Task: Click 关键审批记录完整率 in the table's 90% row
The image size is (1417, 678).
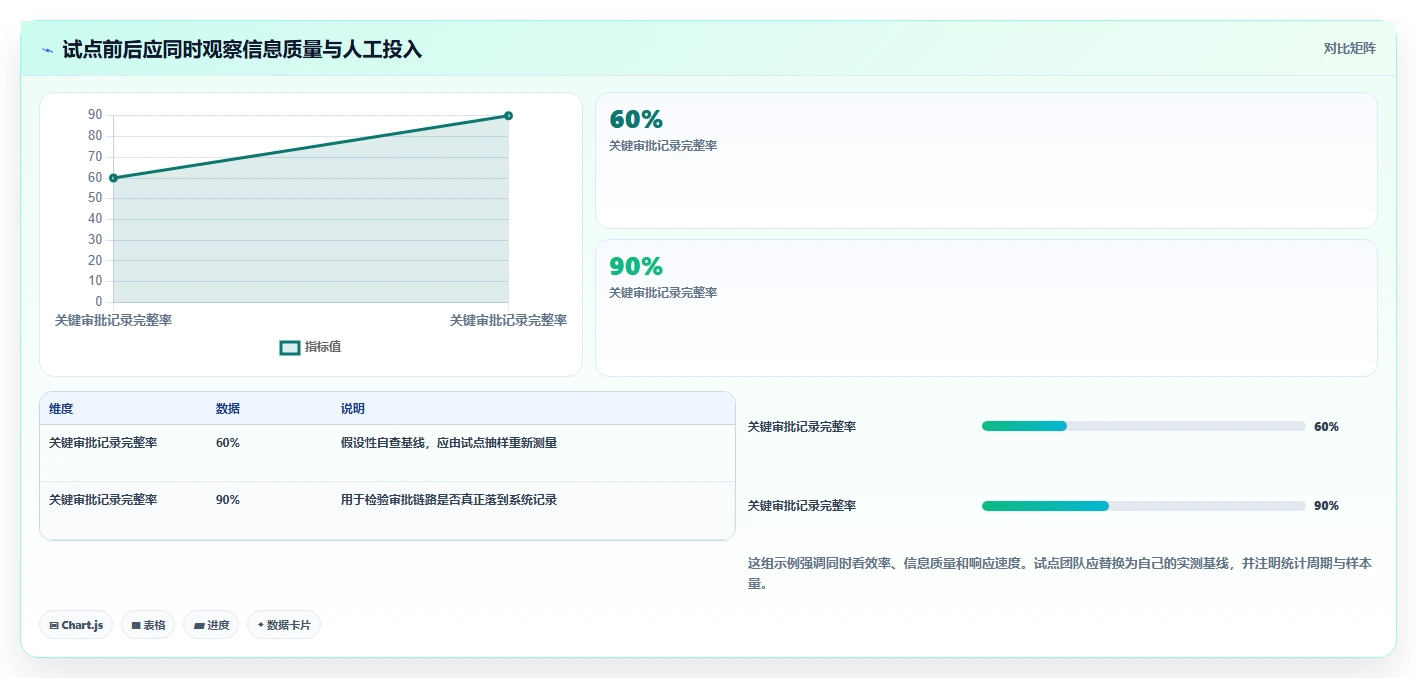Action: point(103,500)
